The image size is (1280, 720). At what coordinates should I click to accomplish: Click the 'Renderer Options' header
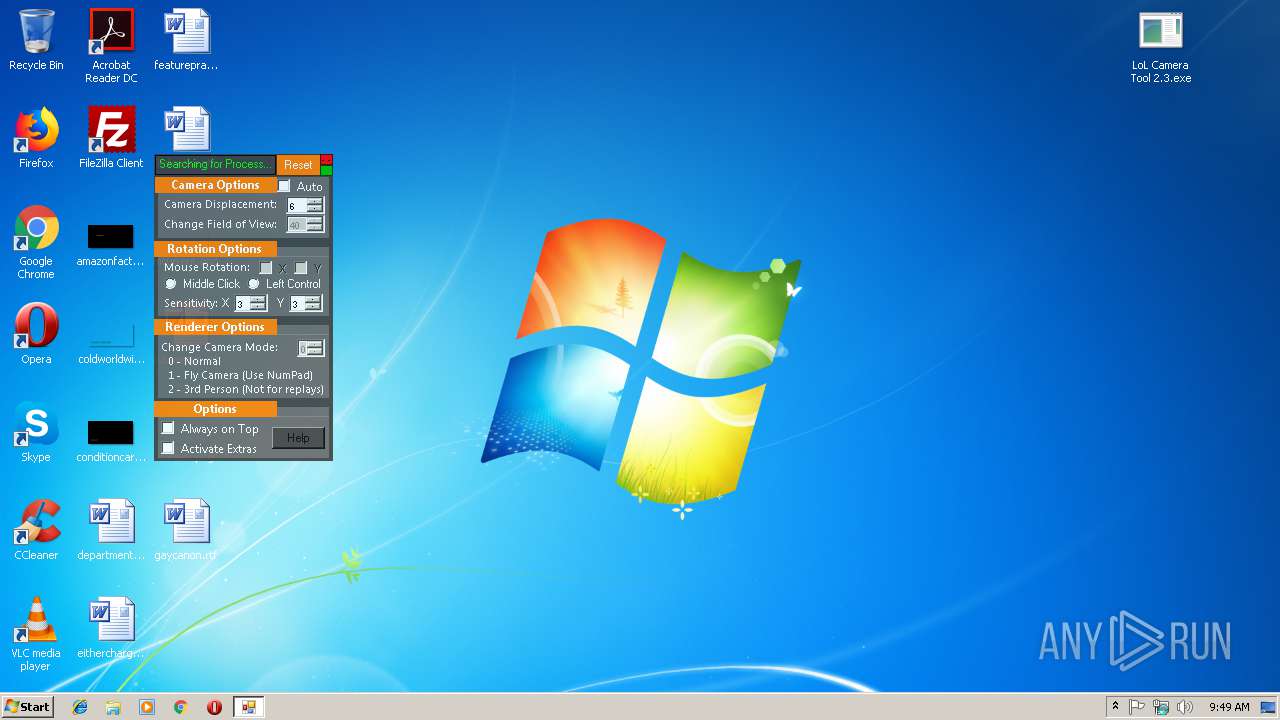click(215, 327)
